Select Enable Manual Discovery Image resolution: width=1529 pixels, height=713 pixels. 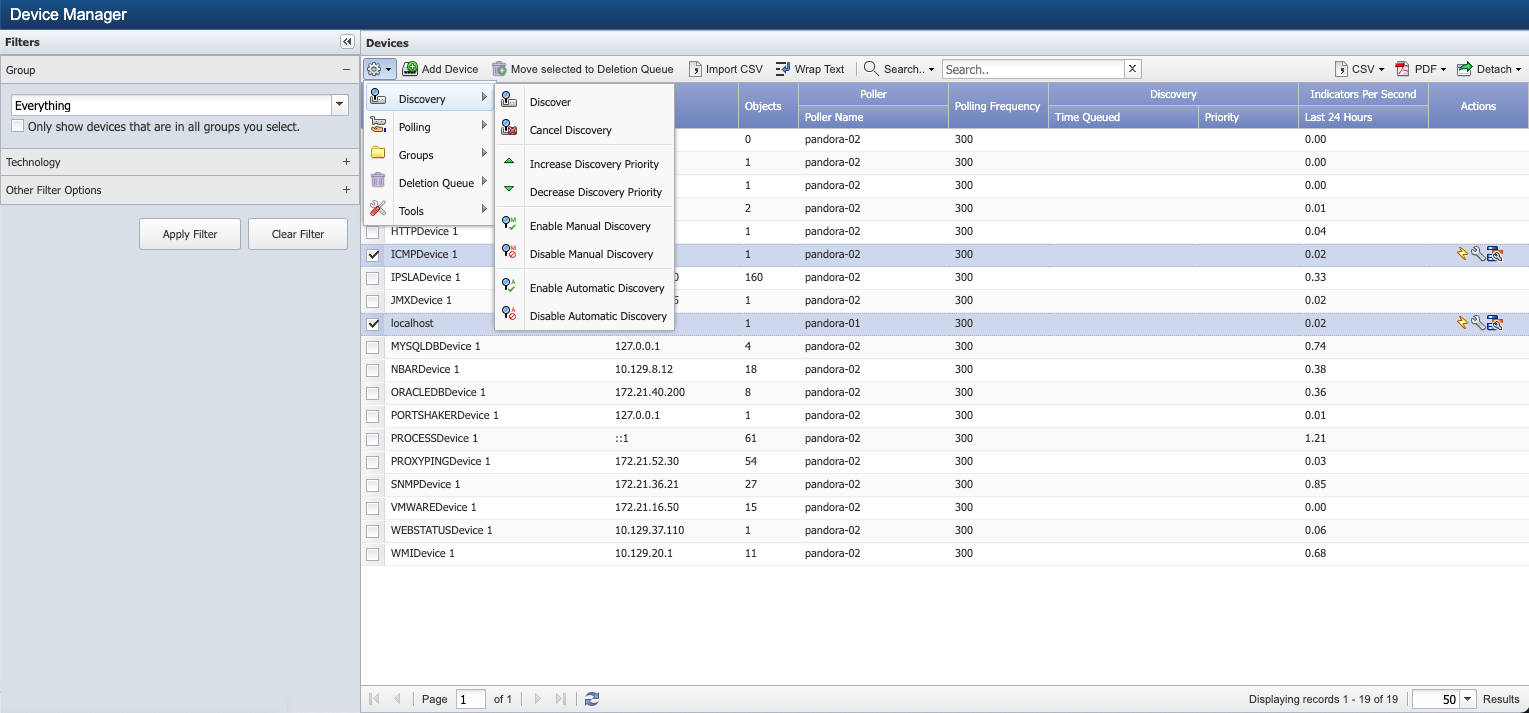coord(585,226)
